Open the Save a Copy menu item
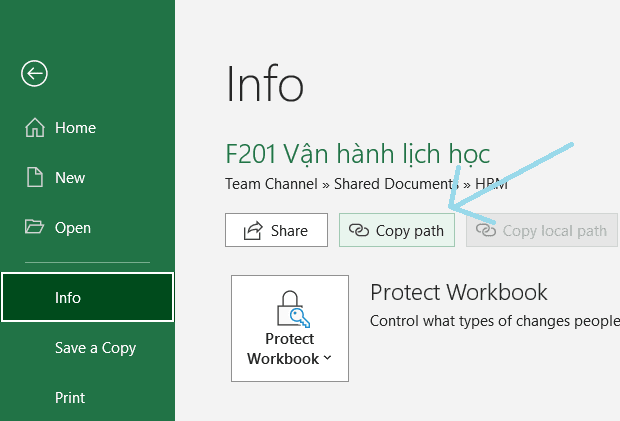620x421 pixels. pyautogui.click(x=95, y=348)
